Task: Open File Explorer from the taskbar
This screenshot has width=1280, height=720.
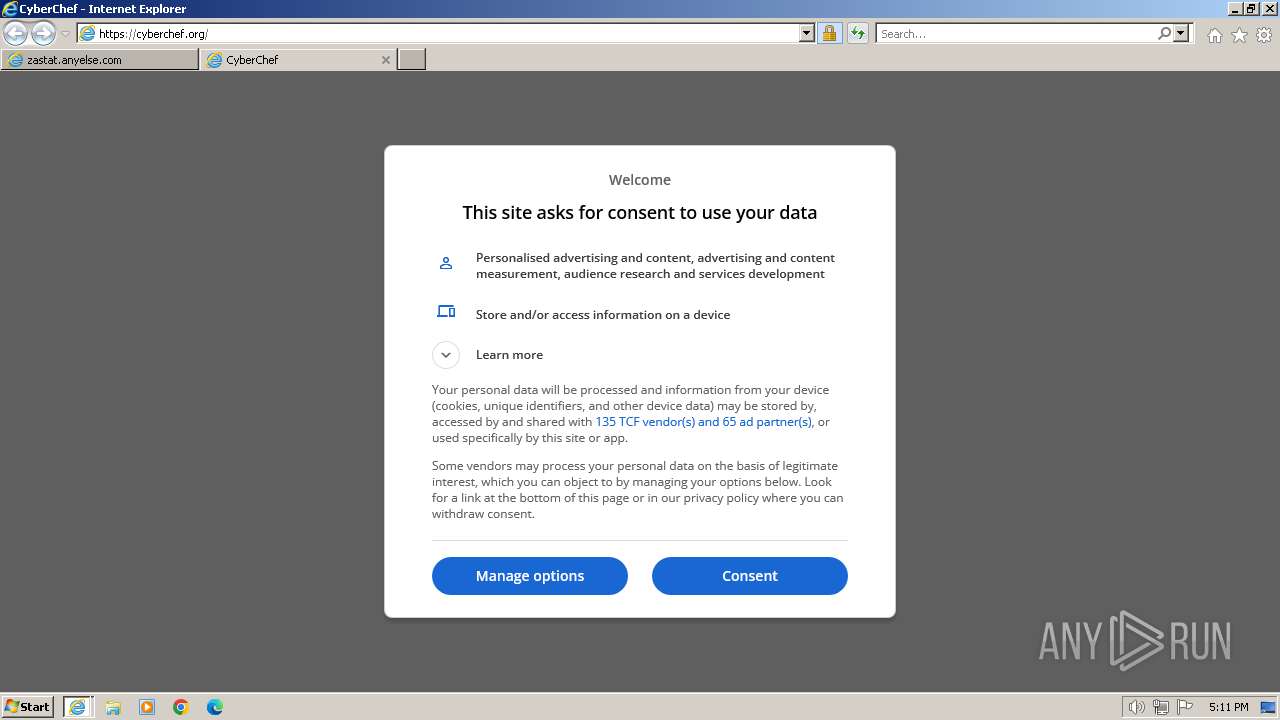Action: 113,707
